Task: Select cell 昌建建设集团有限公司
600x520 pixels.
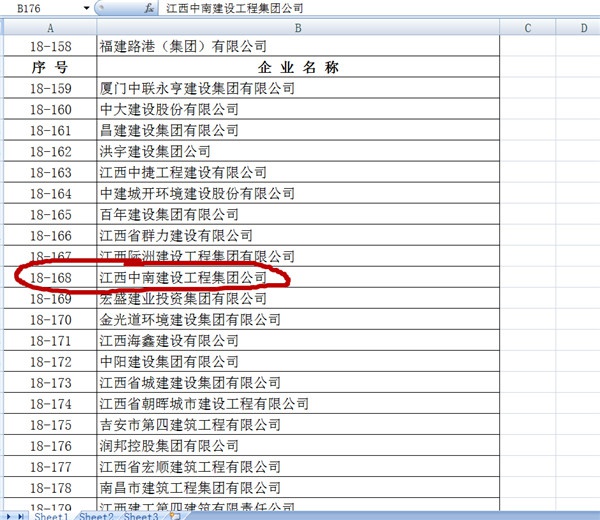Action: pyautogui.click(x=298, y=130)
